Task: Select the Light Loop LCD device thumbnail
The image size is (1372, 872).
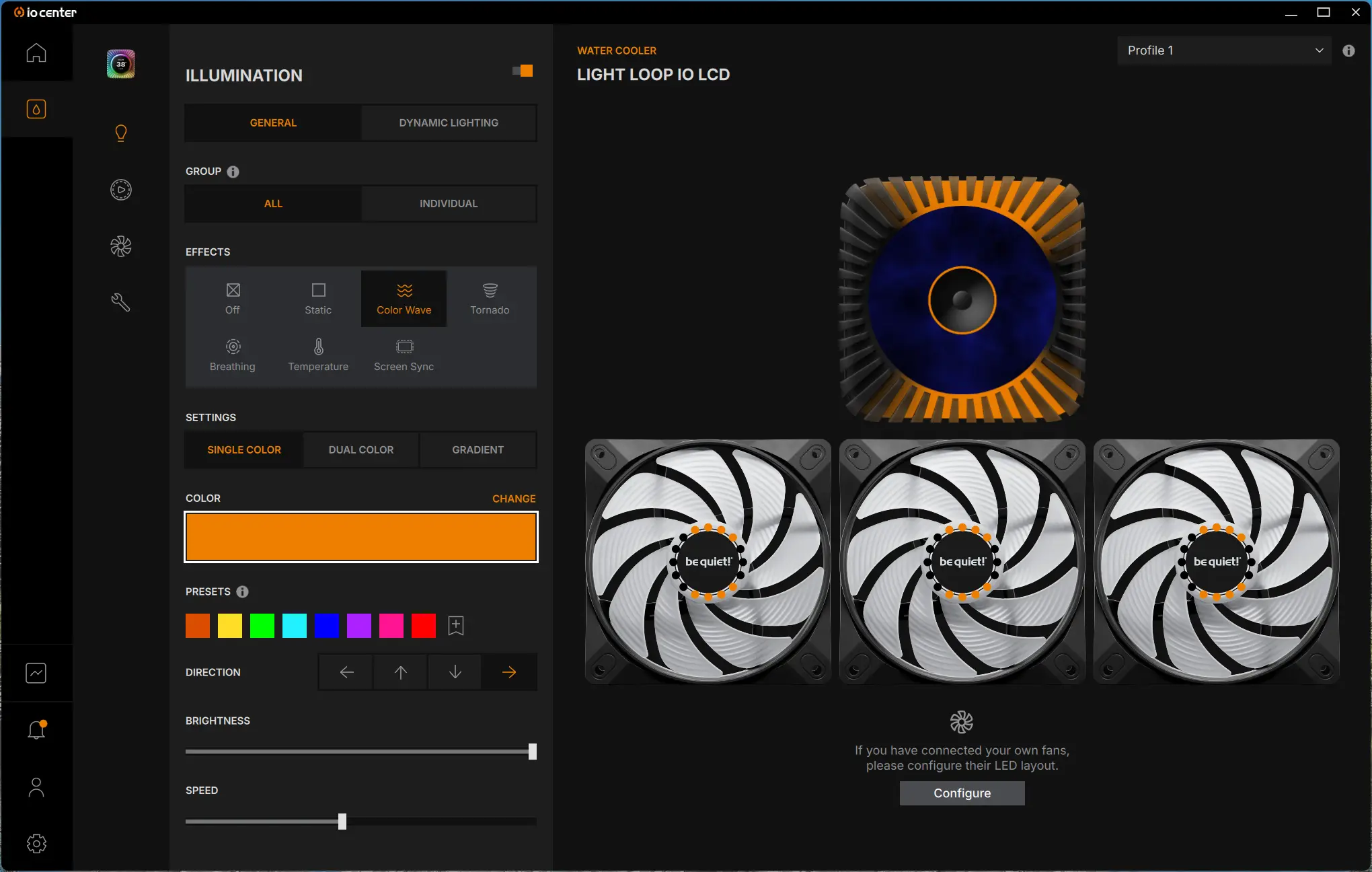Action: (x=121, y=64)
